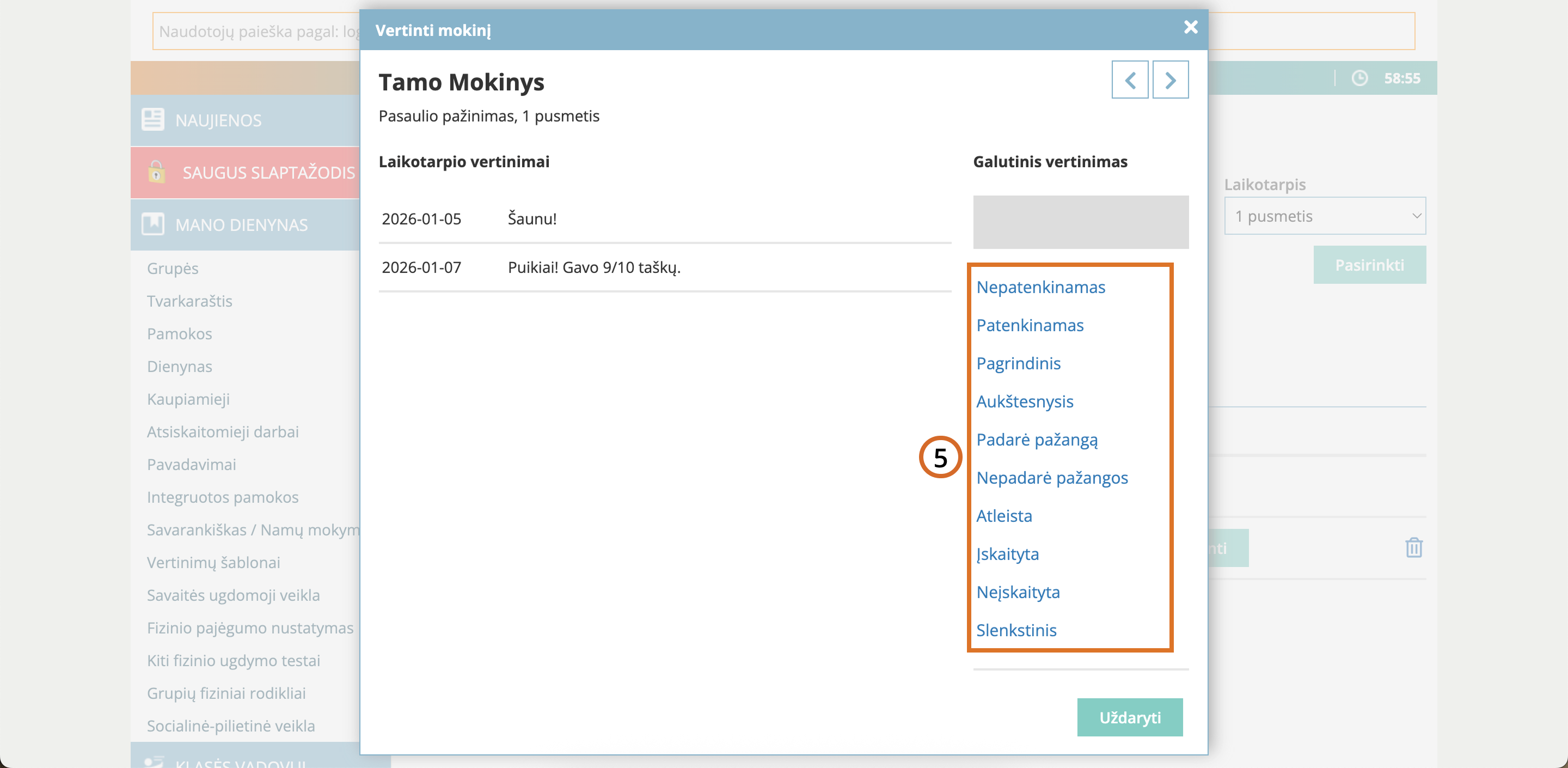Viewport: 1568px width, 768px height.
Task: Close the Vertinti mokinį dialog with X
Action: [1191, 27]
